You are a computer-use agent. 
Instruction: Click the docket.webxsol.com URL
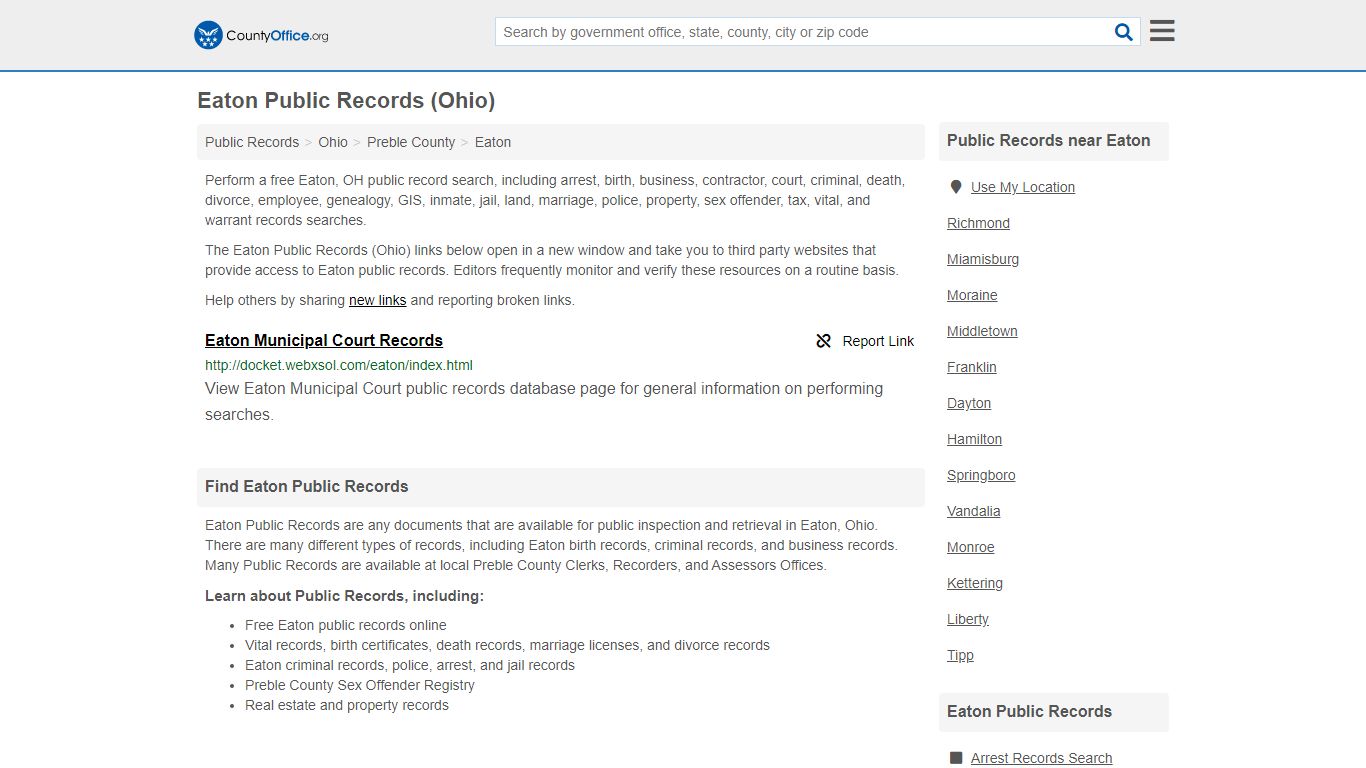[339, 365]
